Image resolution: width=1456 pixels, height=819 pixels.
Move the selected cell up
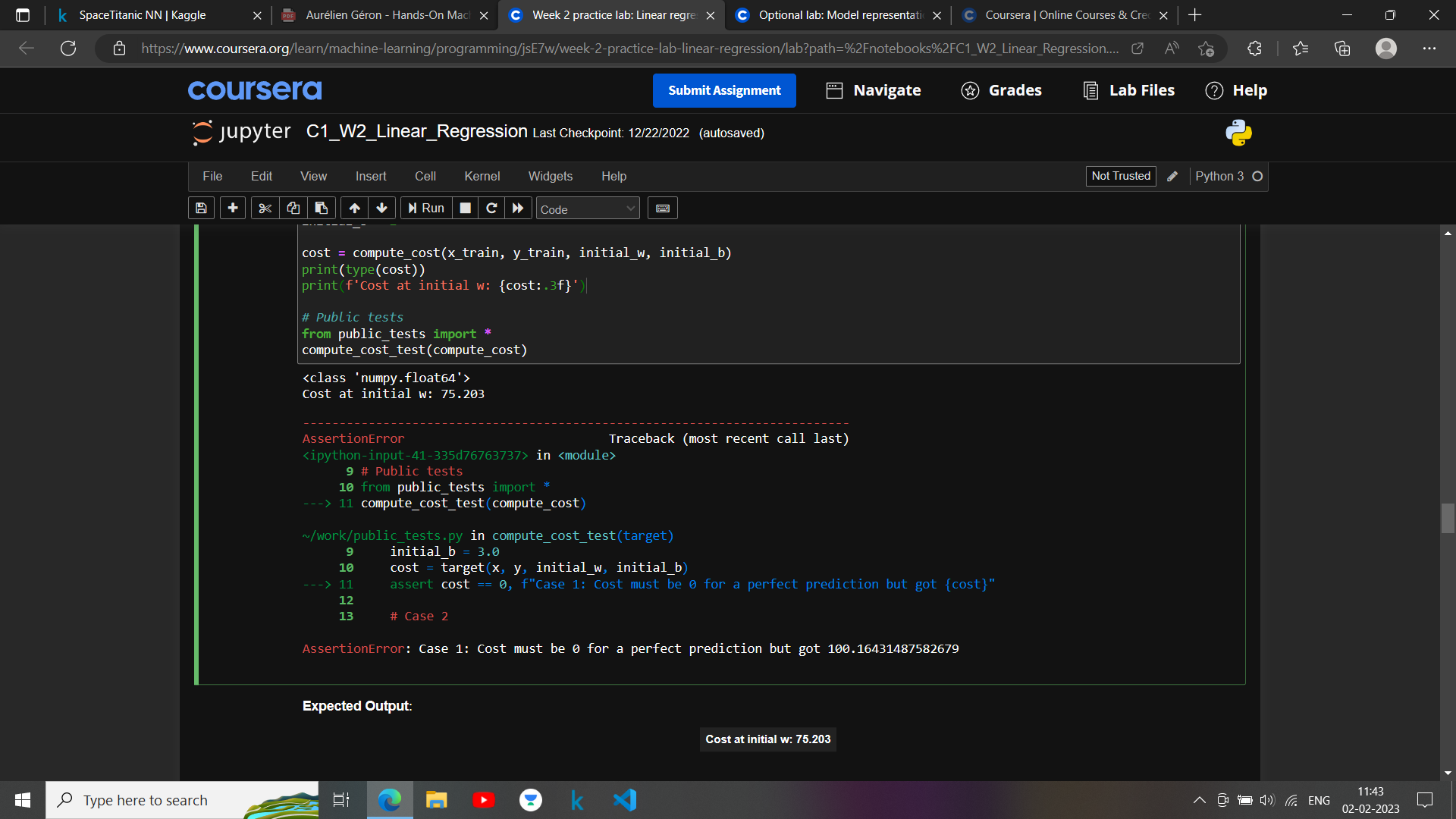[x=354, y=208]
